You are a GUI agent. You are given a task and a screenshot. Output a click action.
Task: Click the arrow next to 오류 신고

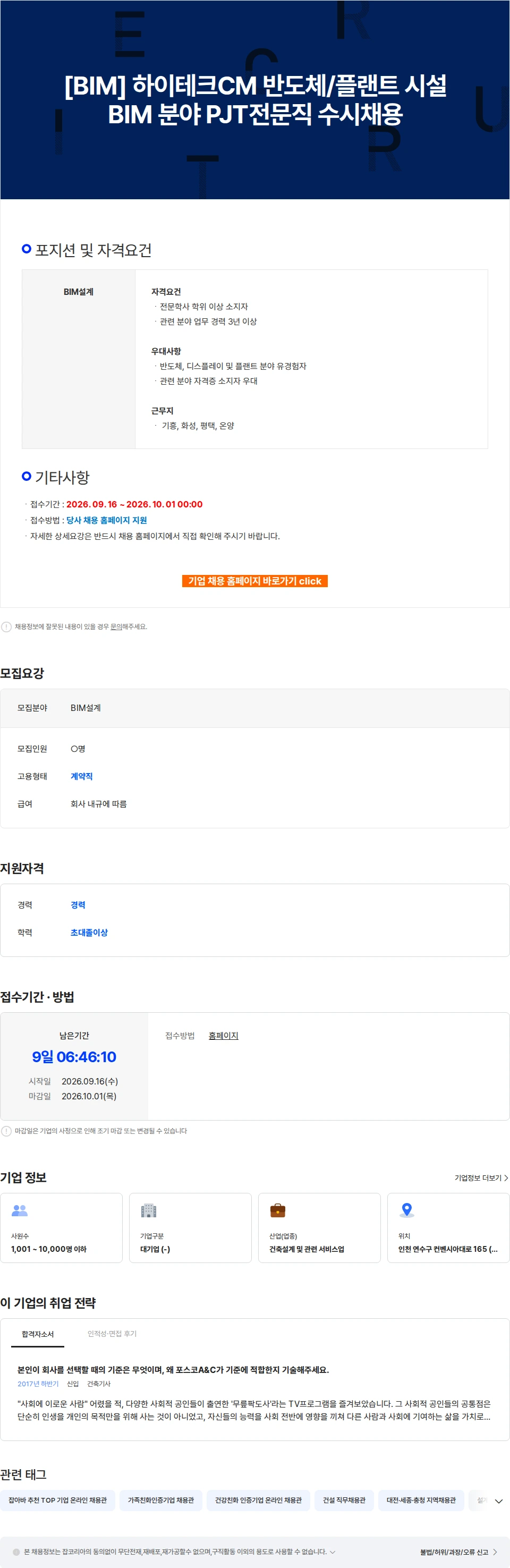pyautogui.click(x=495, y=1552)
